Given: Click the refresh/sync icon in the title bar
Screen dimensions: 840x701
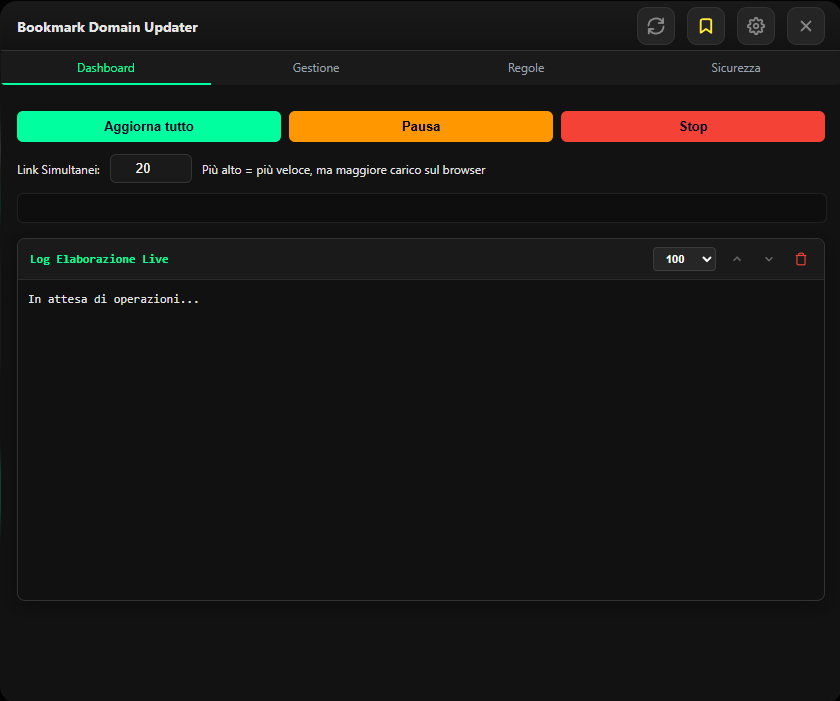Looking at the screenshot, I should tap(656, 26).
